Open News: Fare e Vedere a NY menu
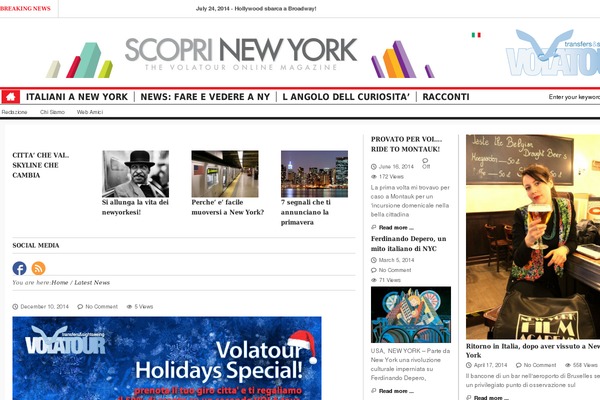The image size is (600, 400). (205, 97)
